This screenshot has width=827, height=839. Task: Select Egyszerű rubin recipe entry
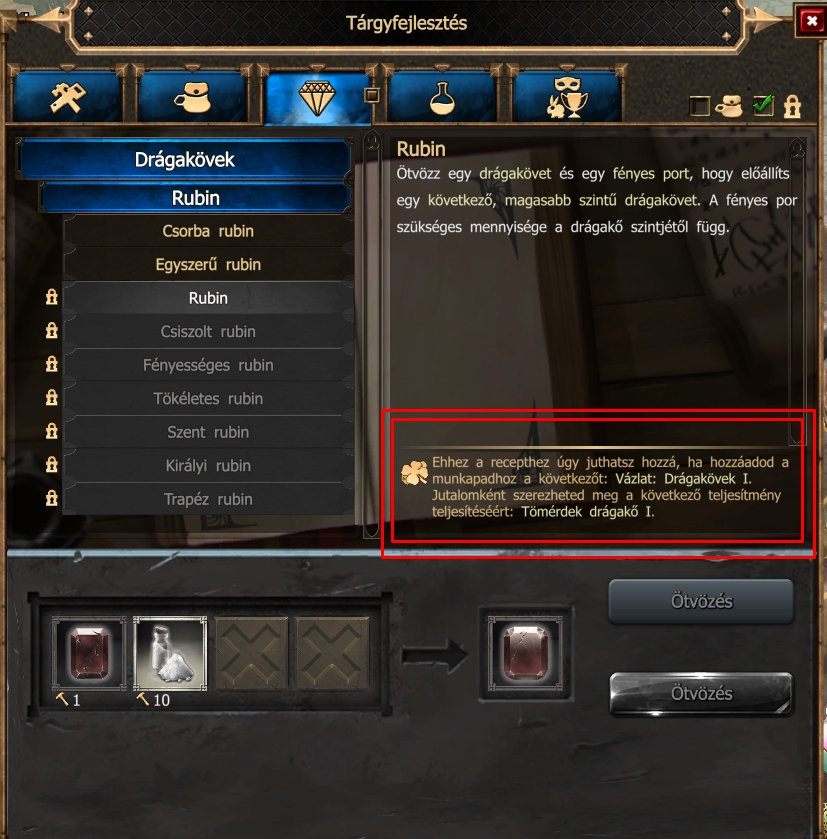click(208, 264)
